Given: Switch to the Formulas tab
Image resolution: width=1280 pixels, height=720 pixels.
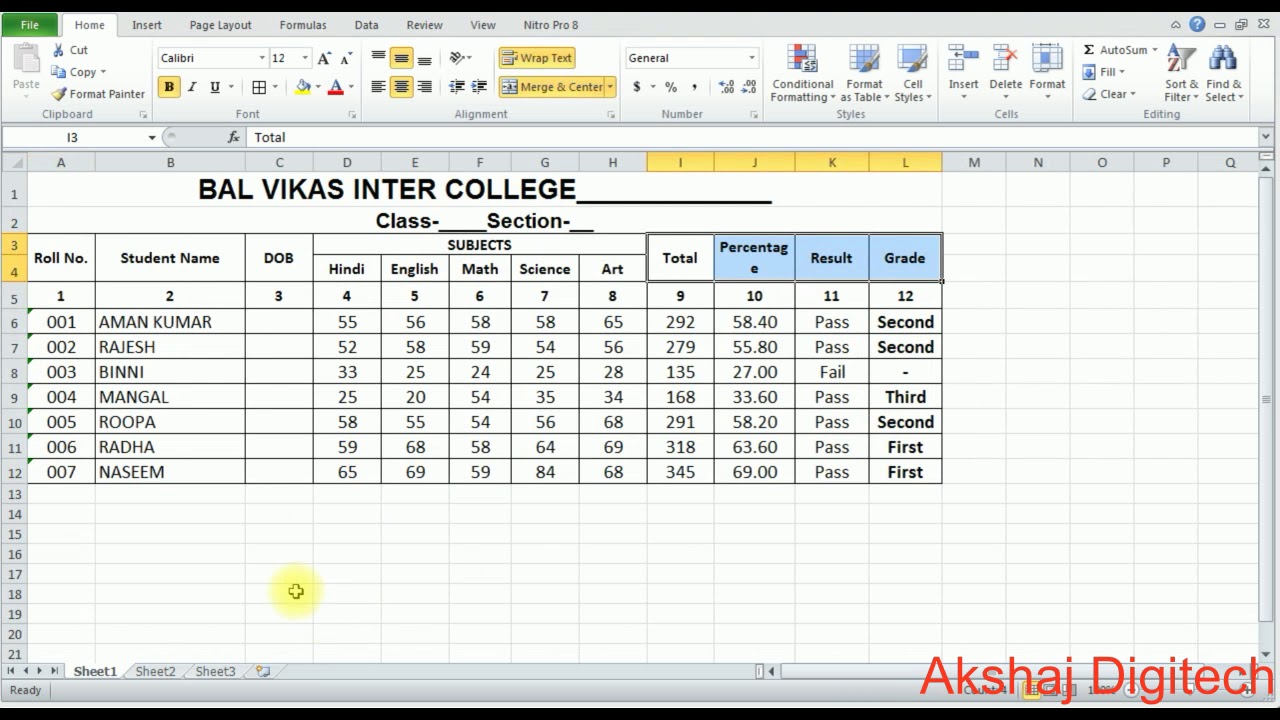Looking at the screenshot, I should 303,25.
